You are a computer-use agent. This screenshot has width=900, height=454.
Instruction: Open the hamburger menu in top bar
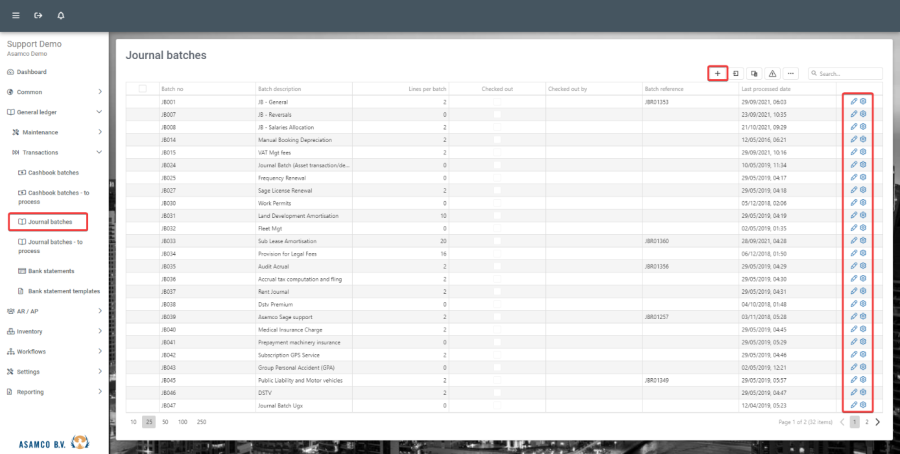[16, 16]
